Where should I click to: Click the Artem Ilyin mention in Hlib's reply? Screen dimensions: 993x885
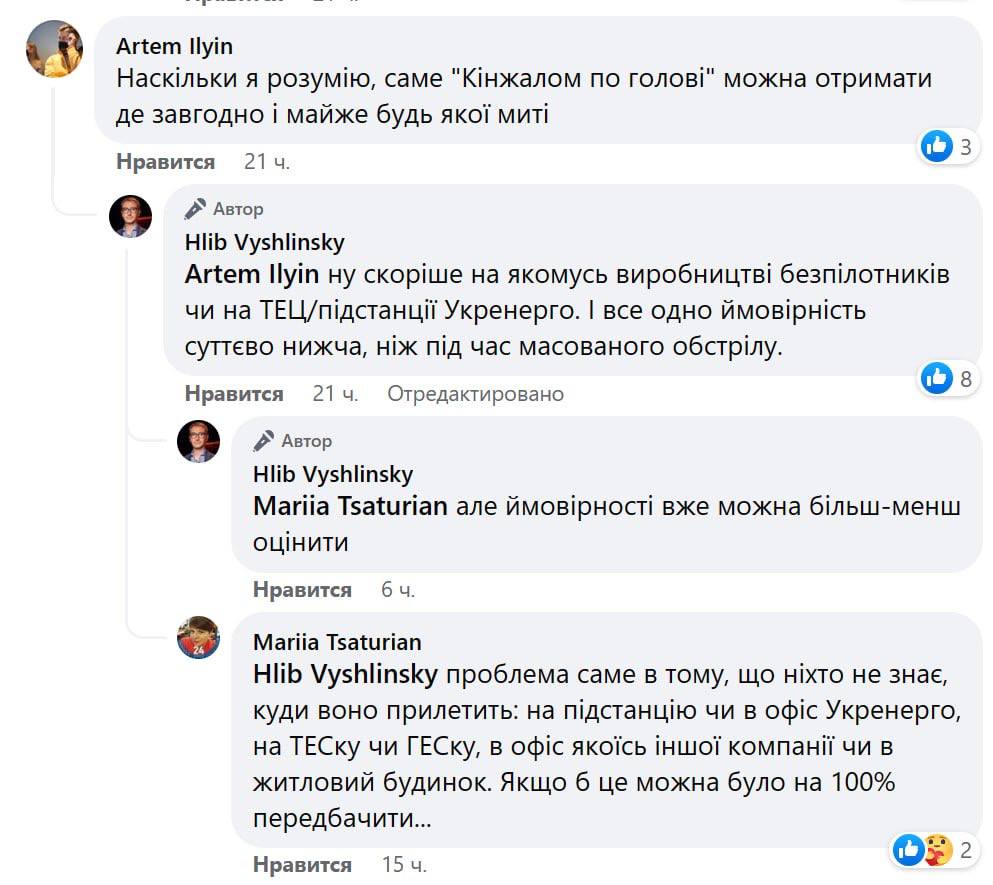(252, 274)
